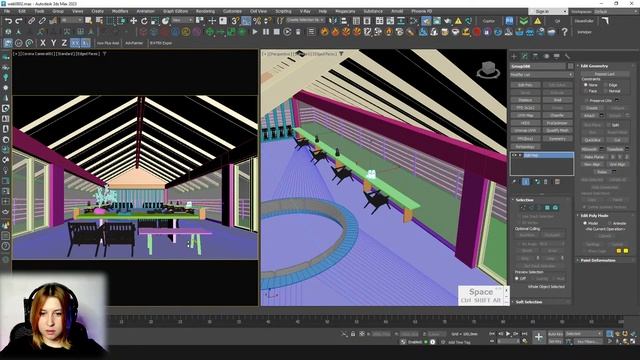This screenshot has width=640, height=360.
Task: Open the Utilities wrench panel tab
Action: (567, 56)
